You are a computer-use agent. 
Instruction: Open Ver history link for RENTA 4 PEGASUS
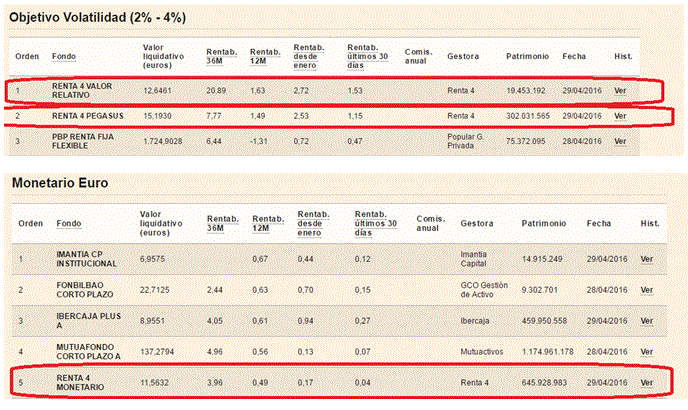coord(620,116)
